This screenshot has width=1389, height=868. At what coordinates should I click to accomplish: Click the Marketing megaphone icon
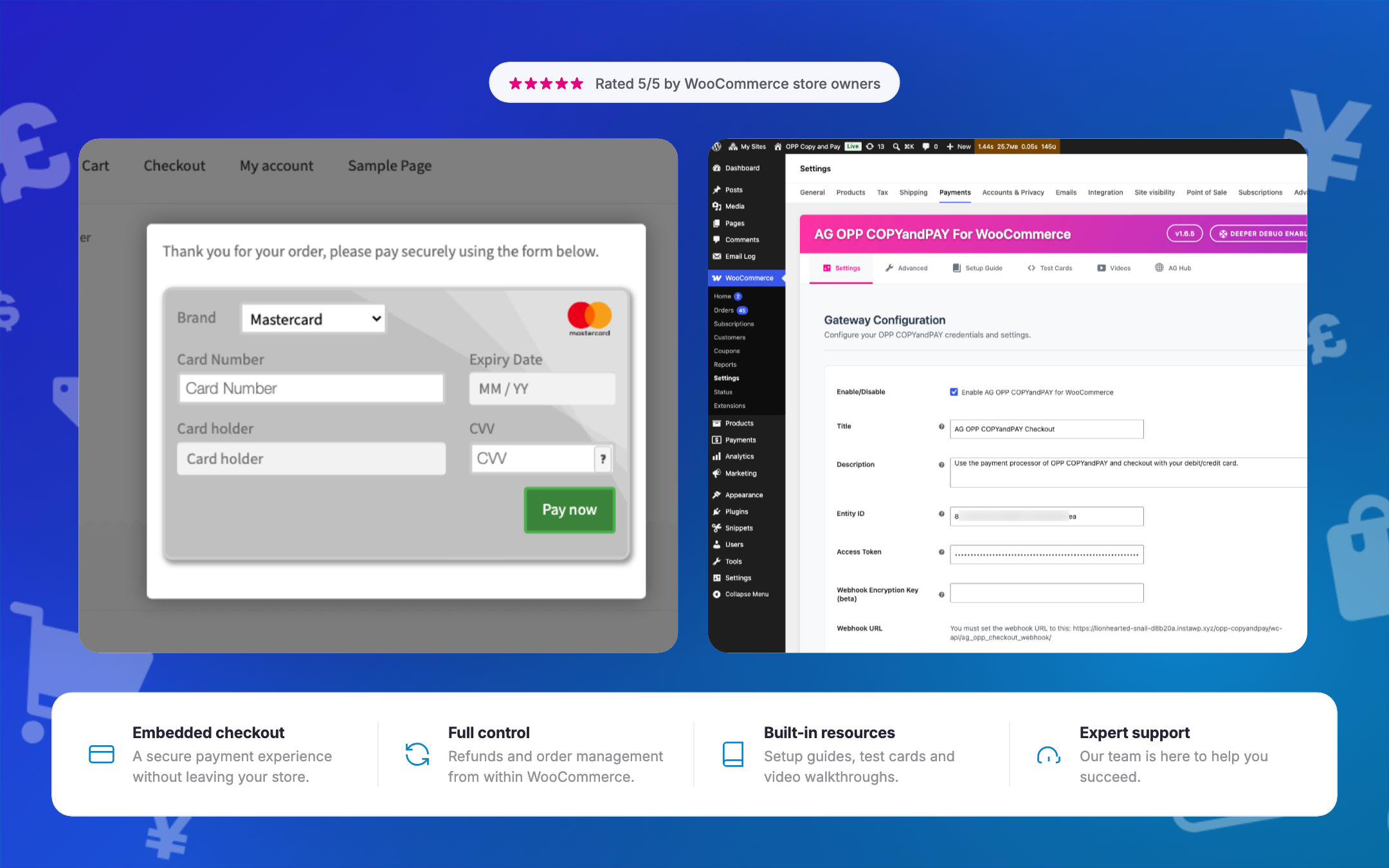click(717, 473)
